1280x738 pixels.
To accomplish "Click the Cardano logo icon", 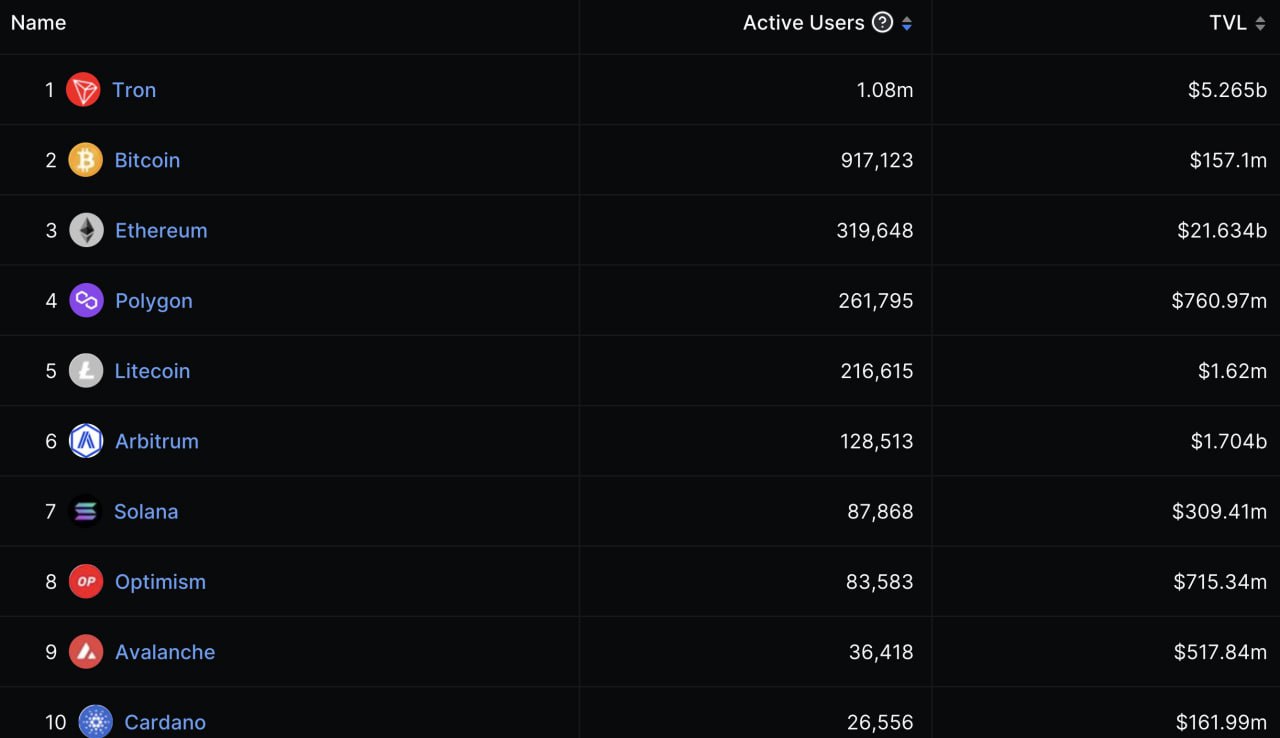I will pyautogui.click(x=95, y=721).
